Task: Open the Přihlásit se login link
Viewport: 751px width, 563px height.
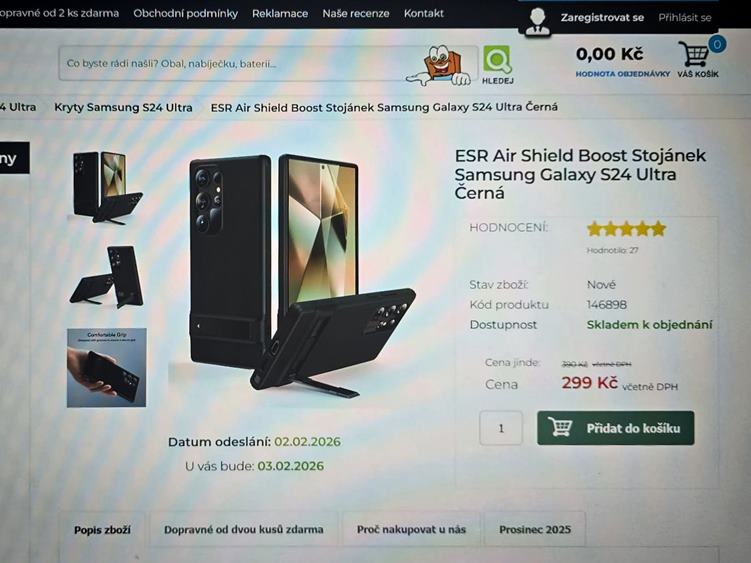Action: (684, 18)
